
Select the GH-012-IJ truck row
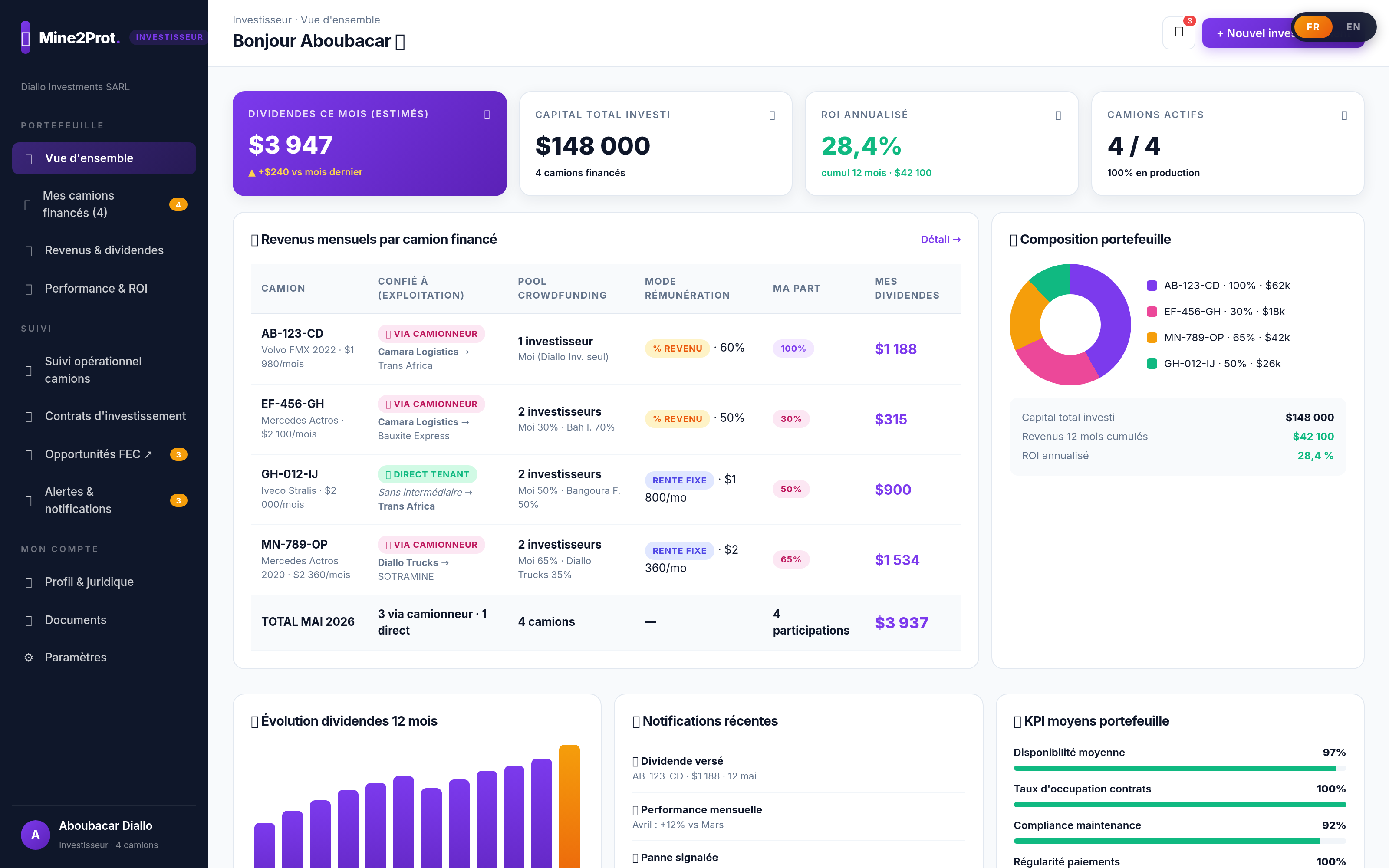point(606,490)
